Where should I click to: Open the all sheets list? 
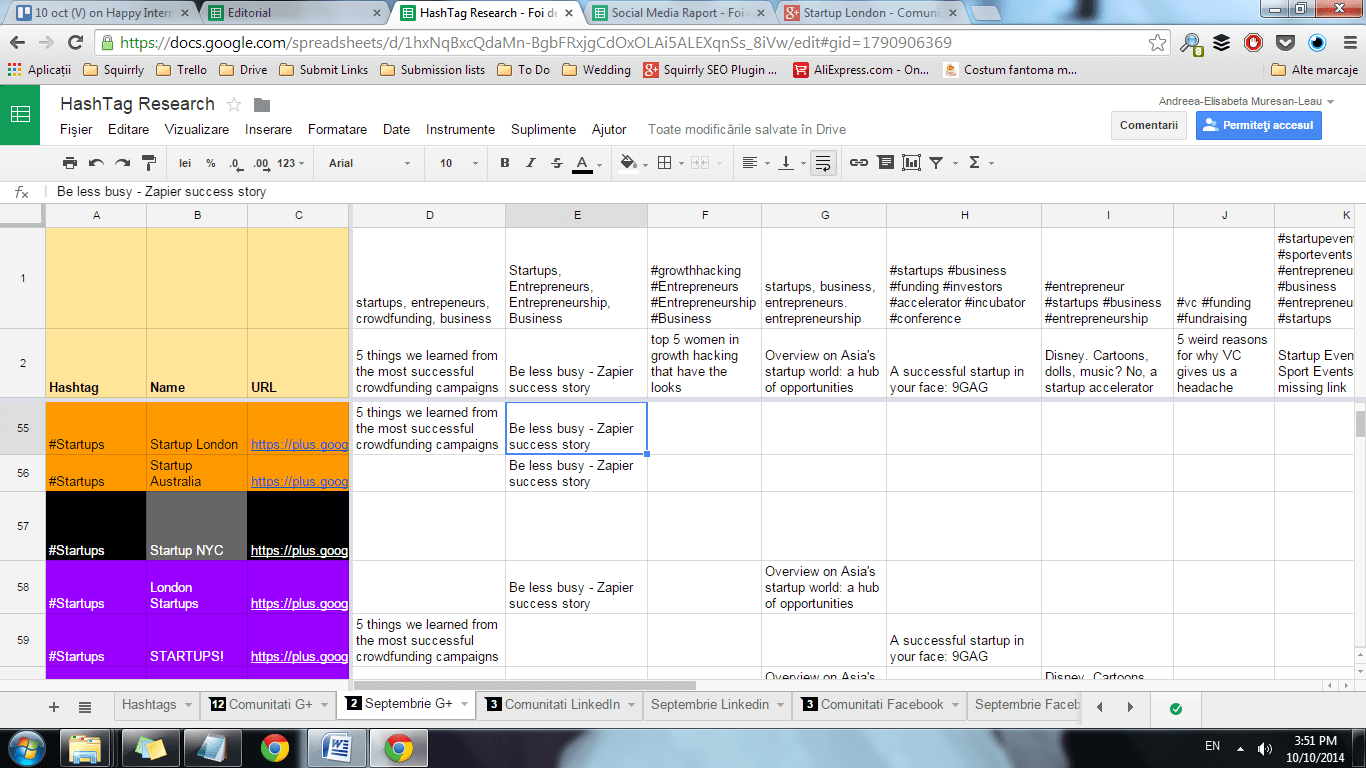click(85, 706)
